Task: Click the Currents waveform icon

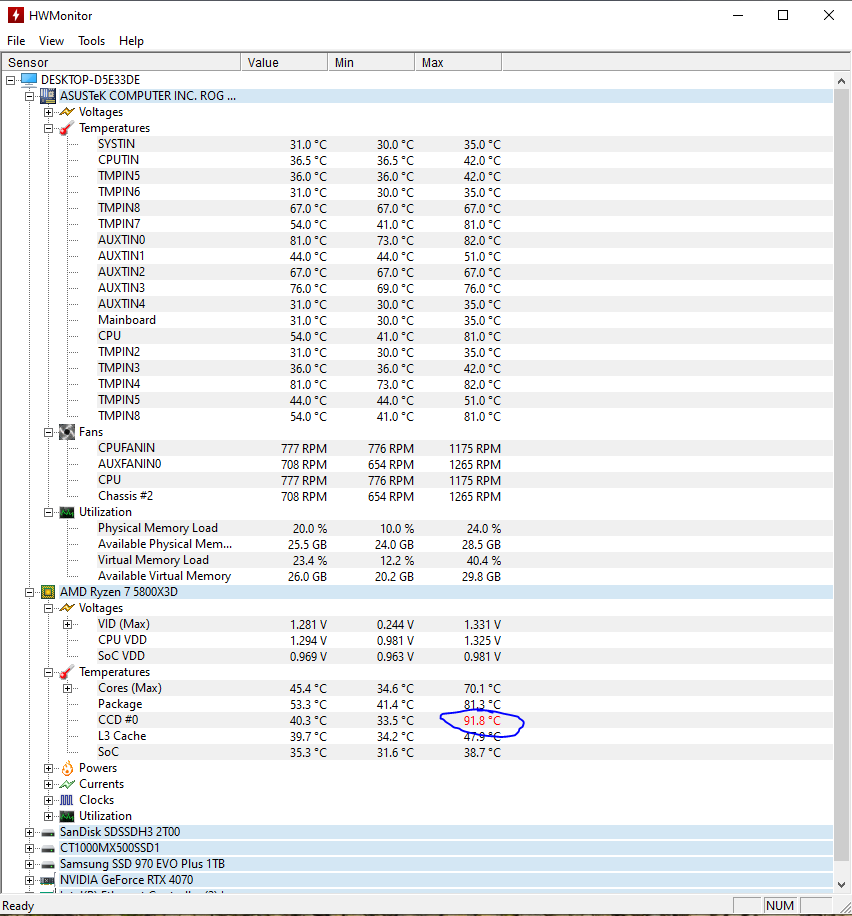Action: pos(66,784)
